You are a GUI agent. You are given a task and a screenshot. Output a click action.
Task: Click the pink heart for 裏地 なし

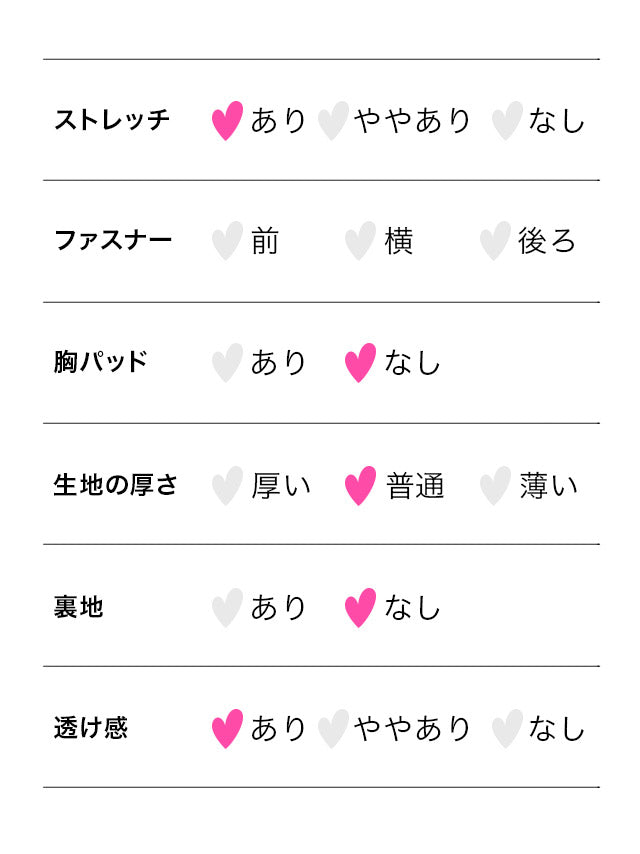point(360,608)
